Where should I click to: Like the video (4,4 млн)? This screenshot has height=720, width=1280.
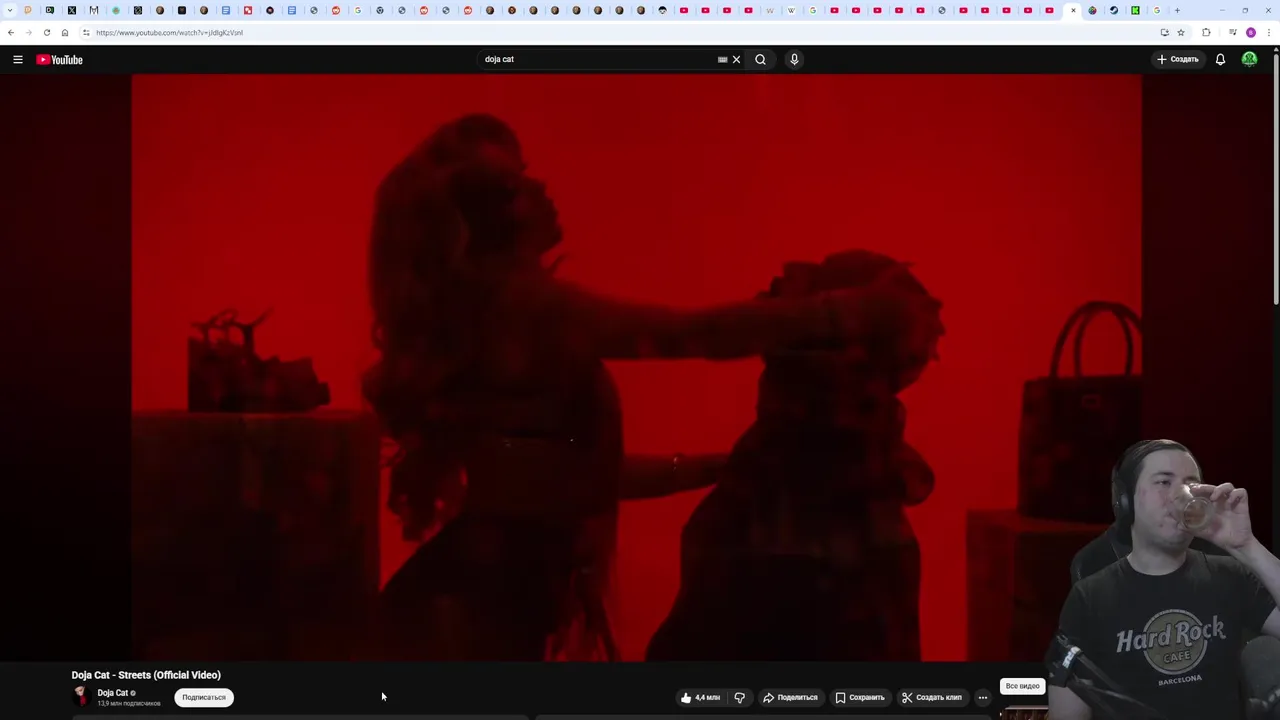(700, 697)
